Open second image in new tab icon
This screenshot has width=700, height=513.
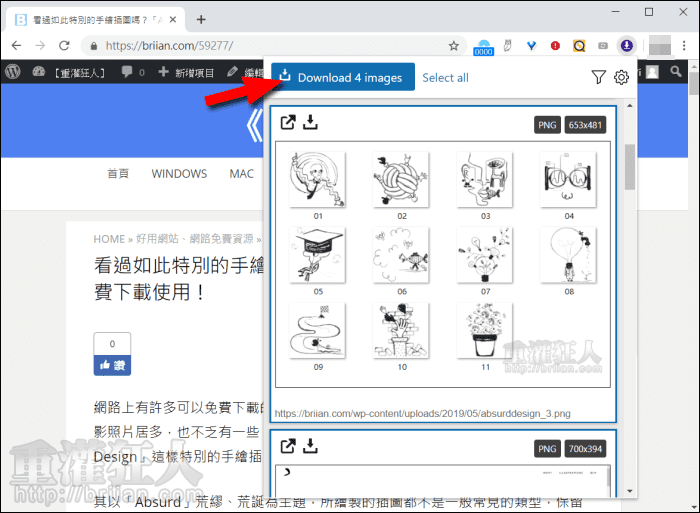click(288, 446)
